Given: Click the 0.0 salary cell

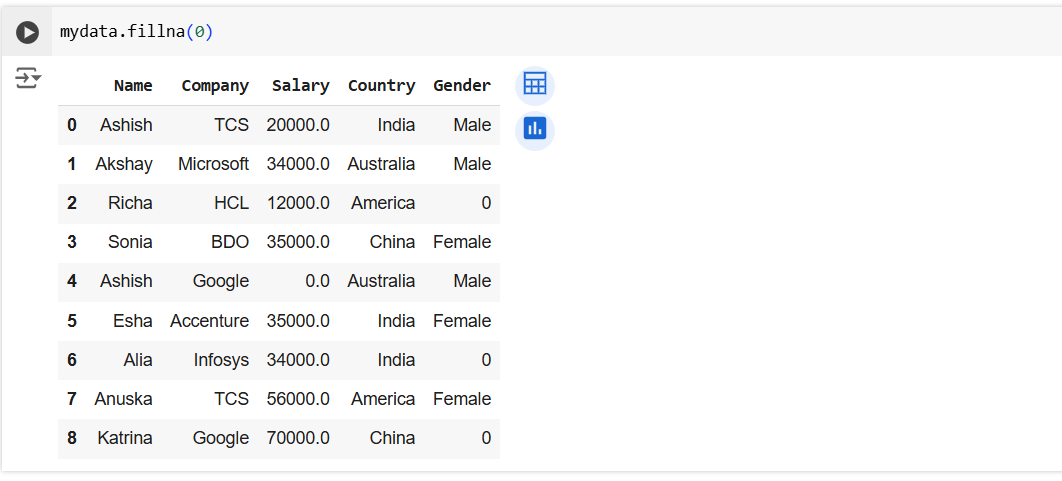Looking at the screenshot, I should tap(317, 281).
